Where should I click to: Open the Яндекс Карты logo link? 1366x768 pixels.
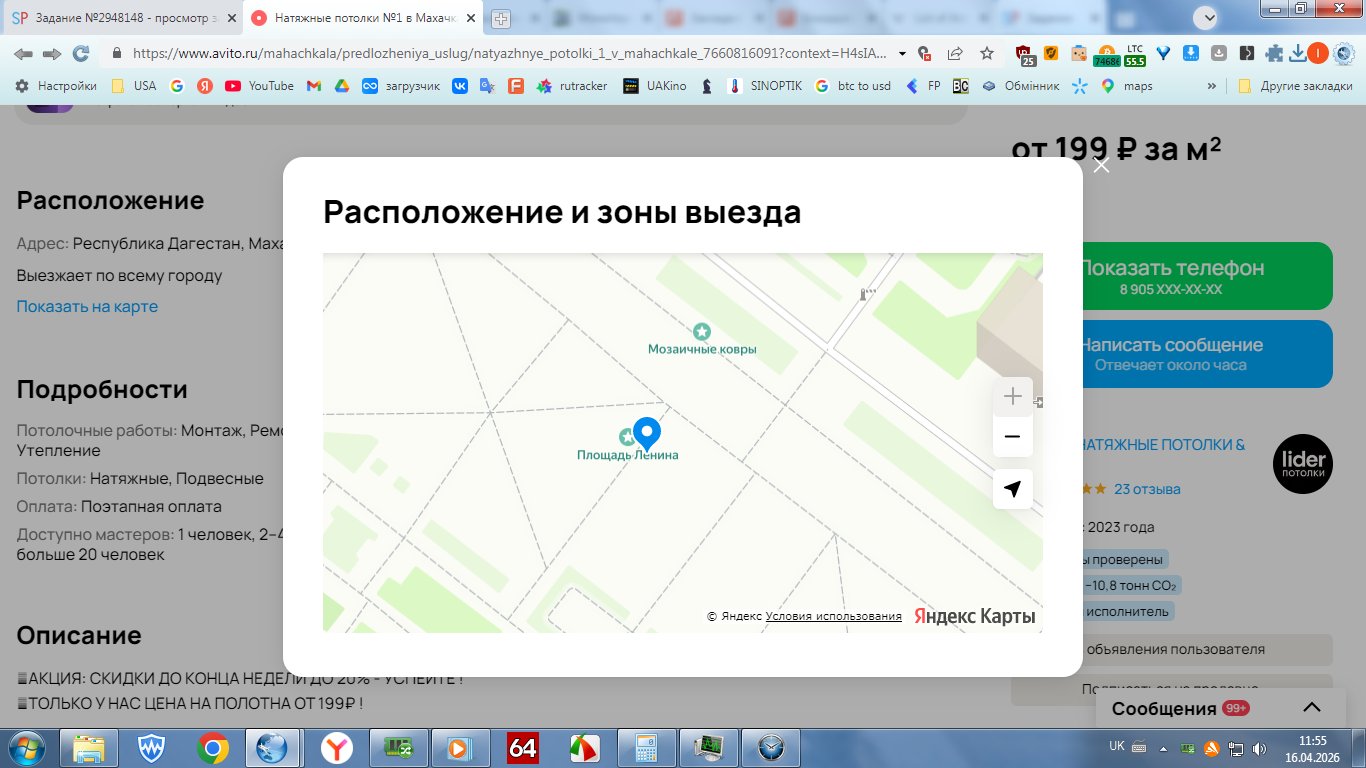[975, 616]
